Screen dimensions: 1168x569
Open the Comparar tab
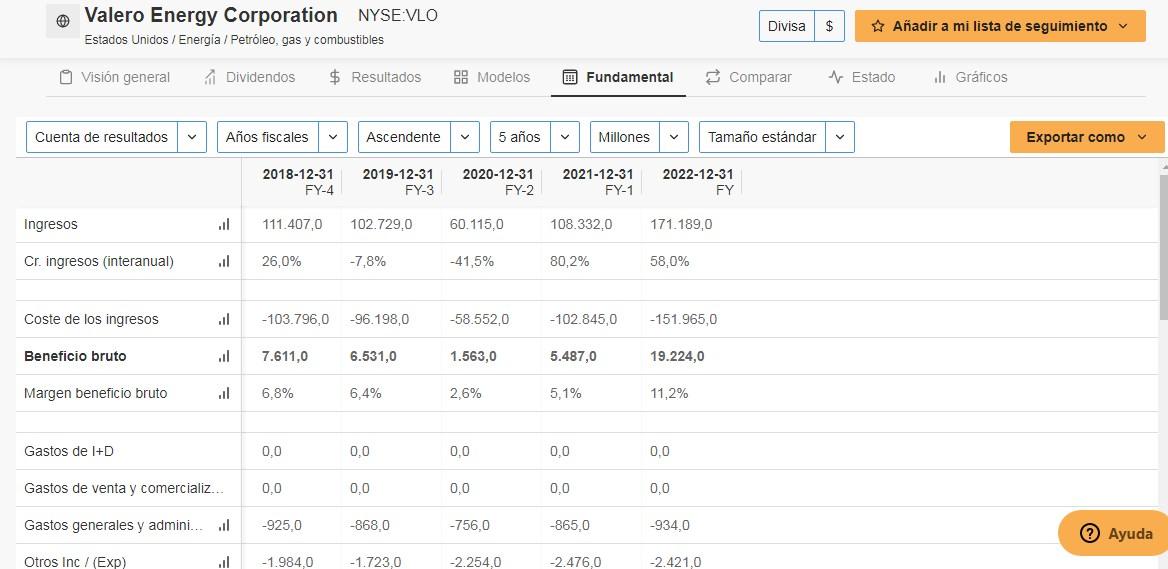(x=749, y=77)
